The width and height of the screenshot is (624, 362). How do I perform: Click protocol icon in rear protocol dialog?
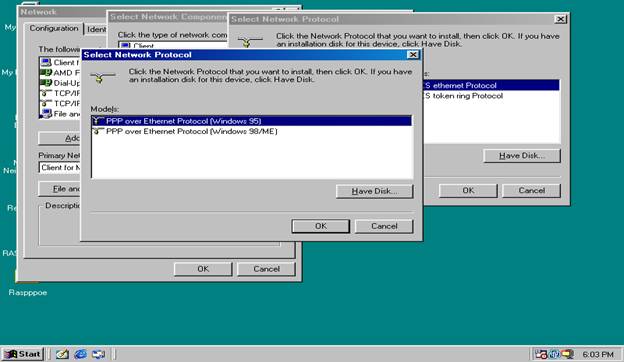tap(250, 41)
